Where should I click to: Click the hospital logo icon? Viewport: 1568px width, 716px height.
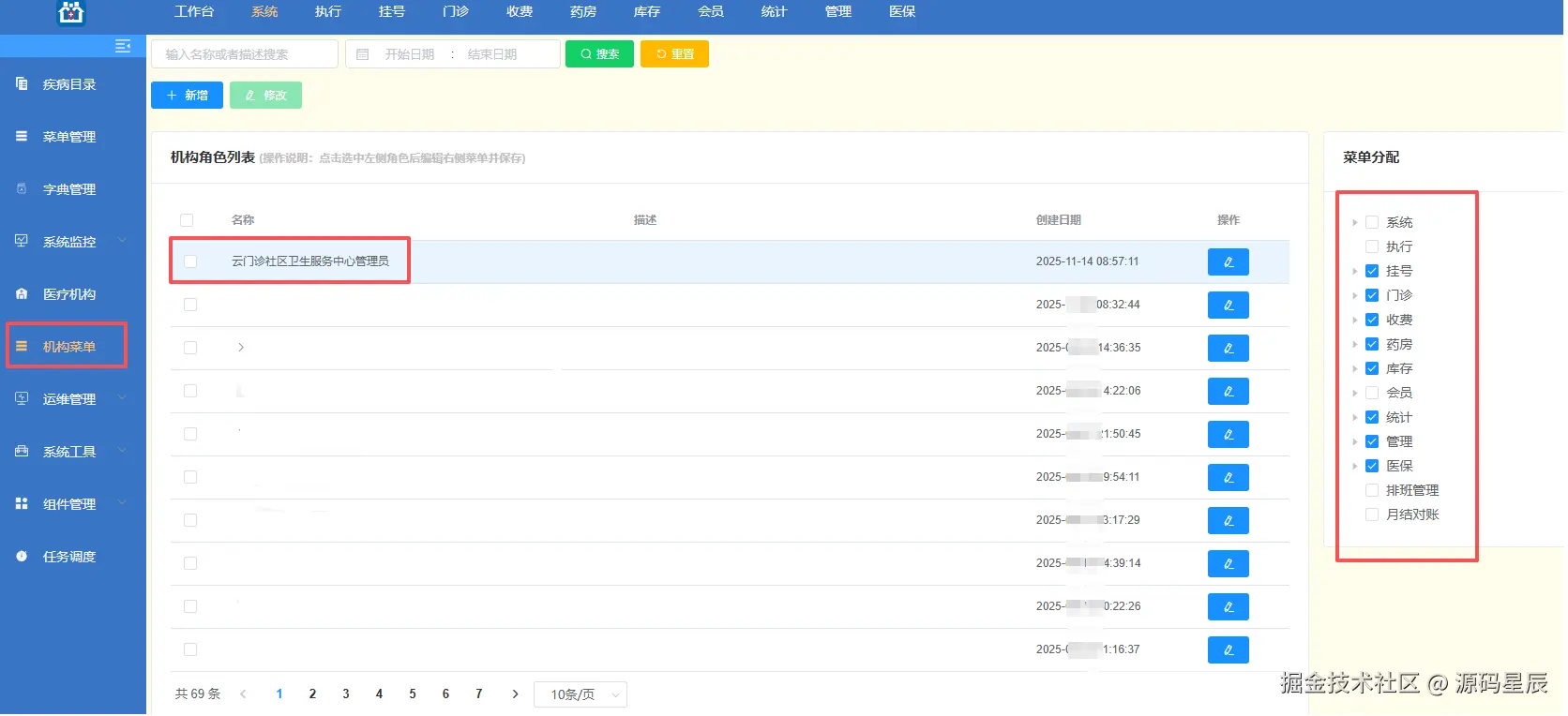[x=71, y=12]
